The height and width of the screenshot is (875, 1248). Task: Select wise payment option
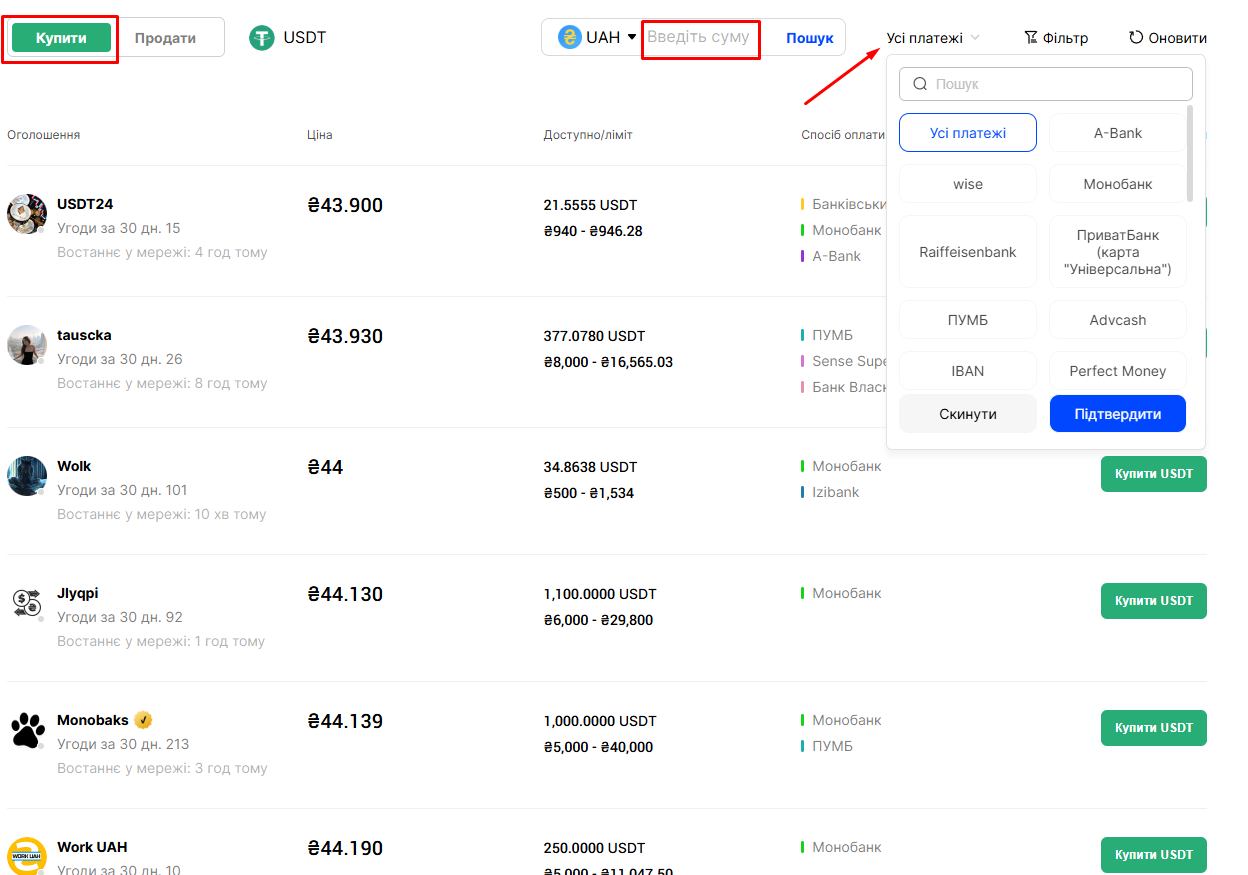coord(968,184)
